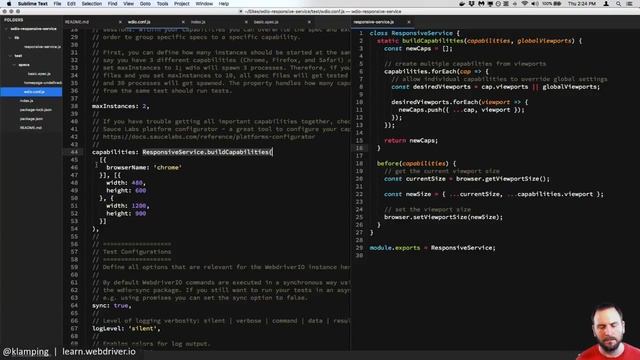
Task: Click the user account icon
Action: [606, 4]
